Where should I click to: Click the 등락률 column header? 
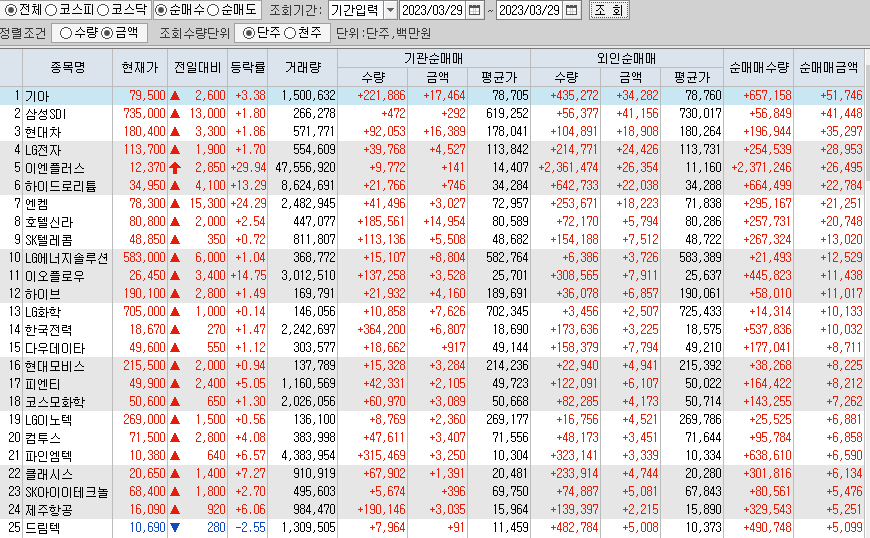(247, 68)
